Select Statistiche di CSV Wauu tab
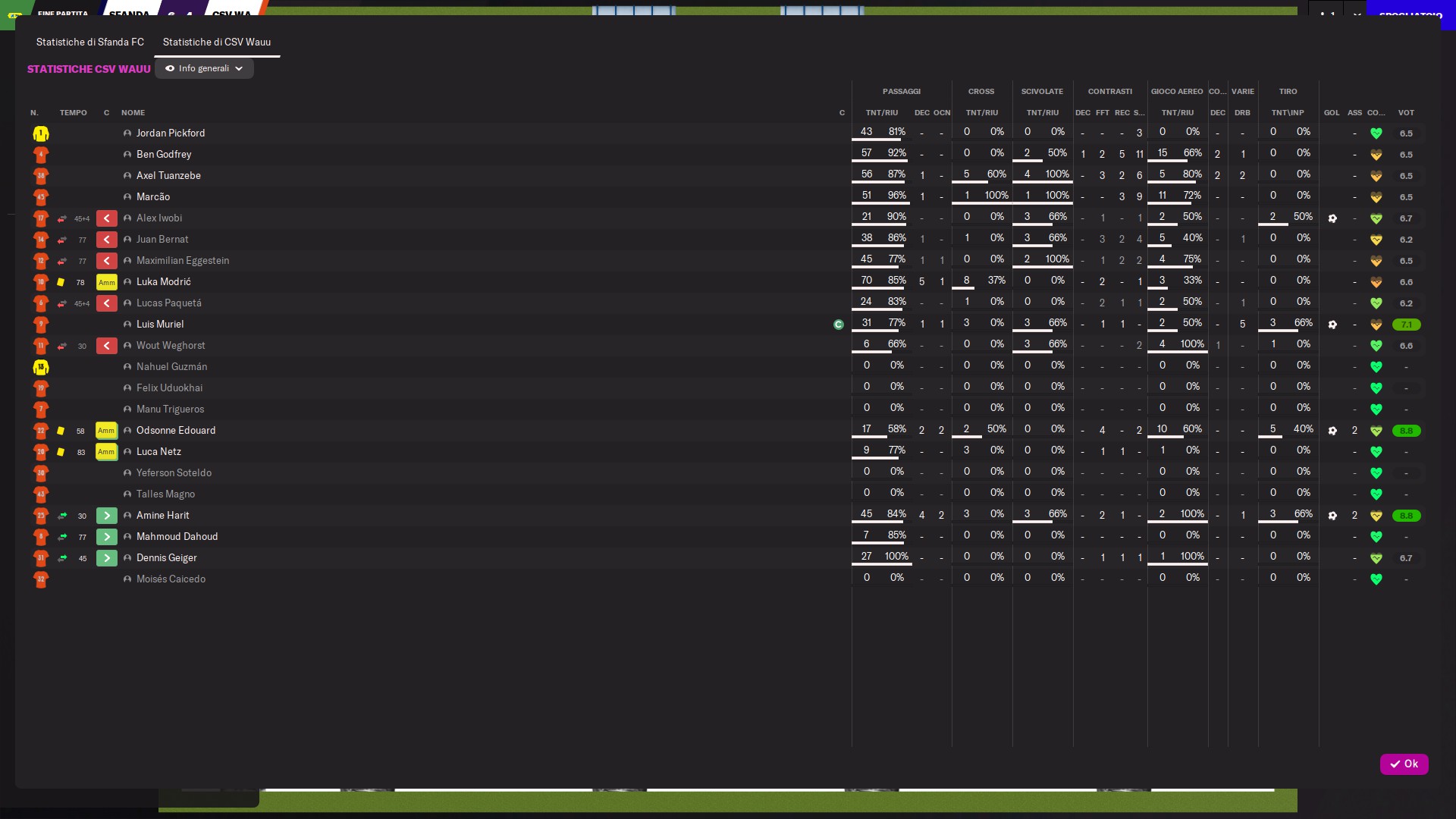Viewport: 1456px width, 819px height. click(217, 42)
